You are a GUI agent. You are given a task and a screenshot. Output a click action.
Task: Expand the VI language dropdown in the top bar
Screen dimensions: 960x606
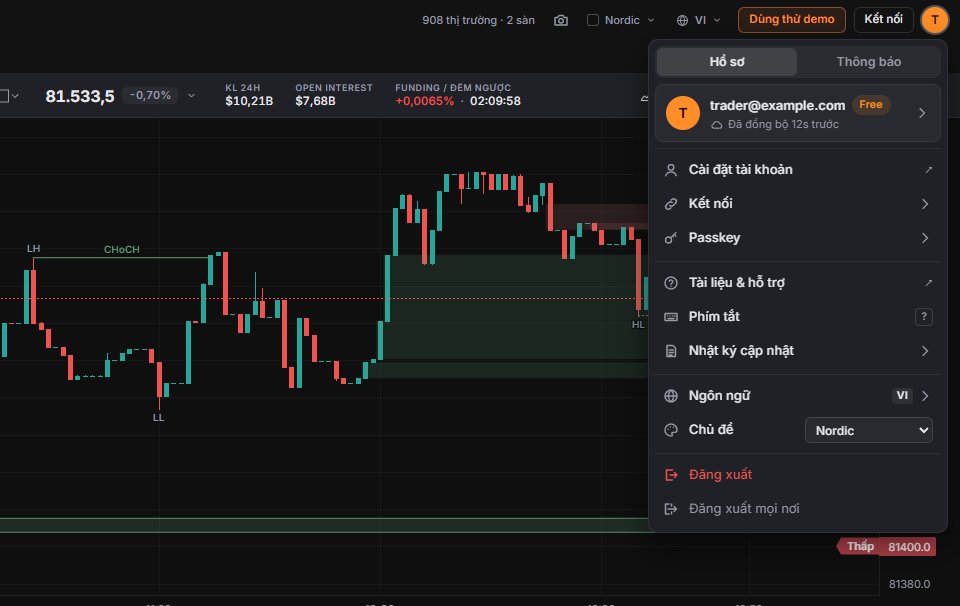tap(699, 20)
